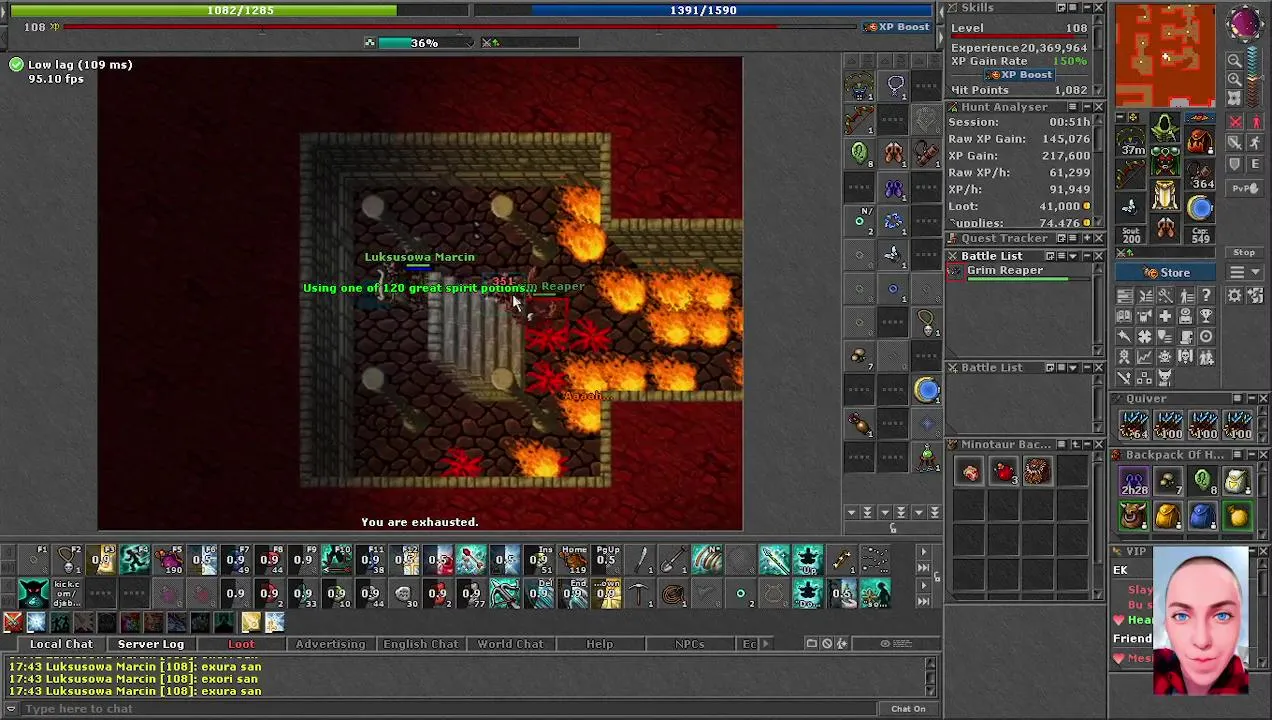Open the trophy icon in sidebar
Image resolution: width=1272 pixels, height=720 pixels.
(1207, 317)
